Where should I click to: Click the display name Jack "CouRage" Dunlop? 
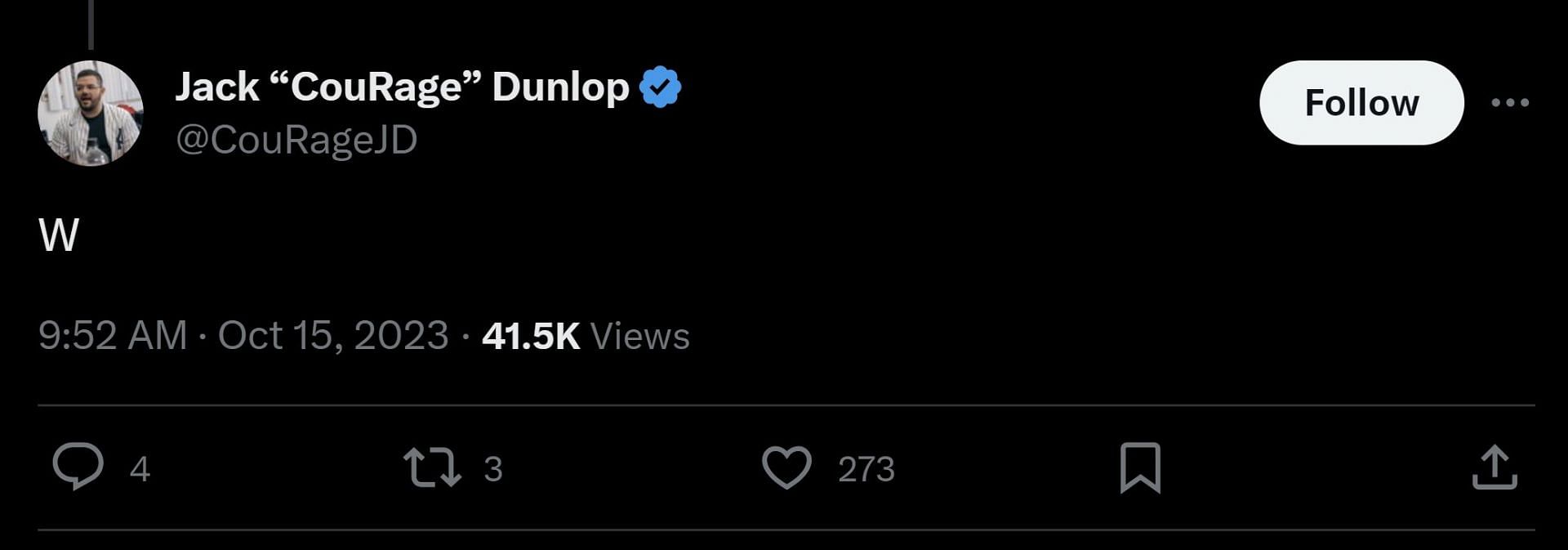402,87
